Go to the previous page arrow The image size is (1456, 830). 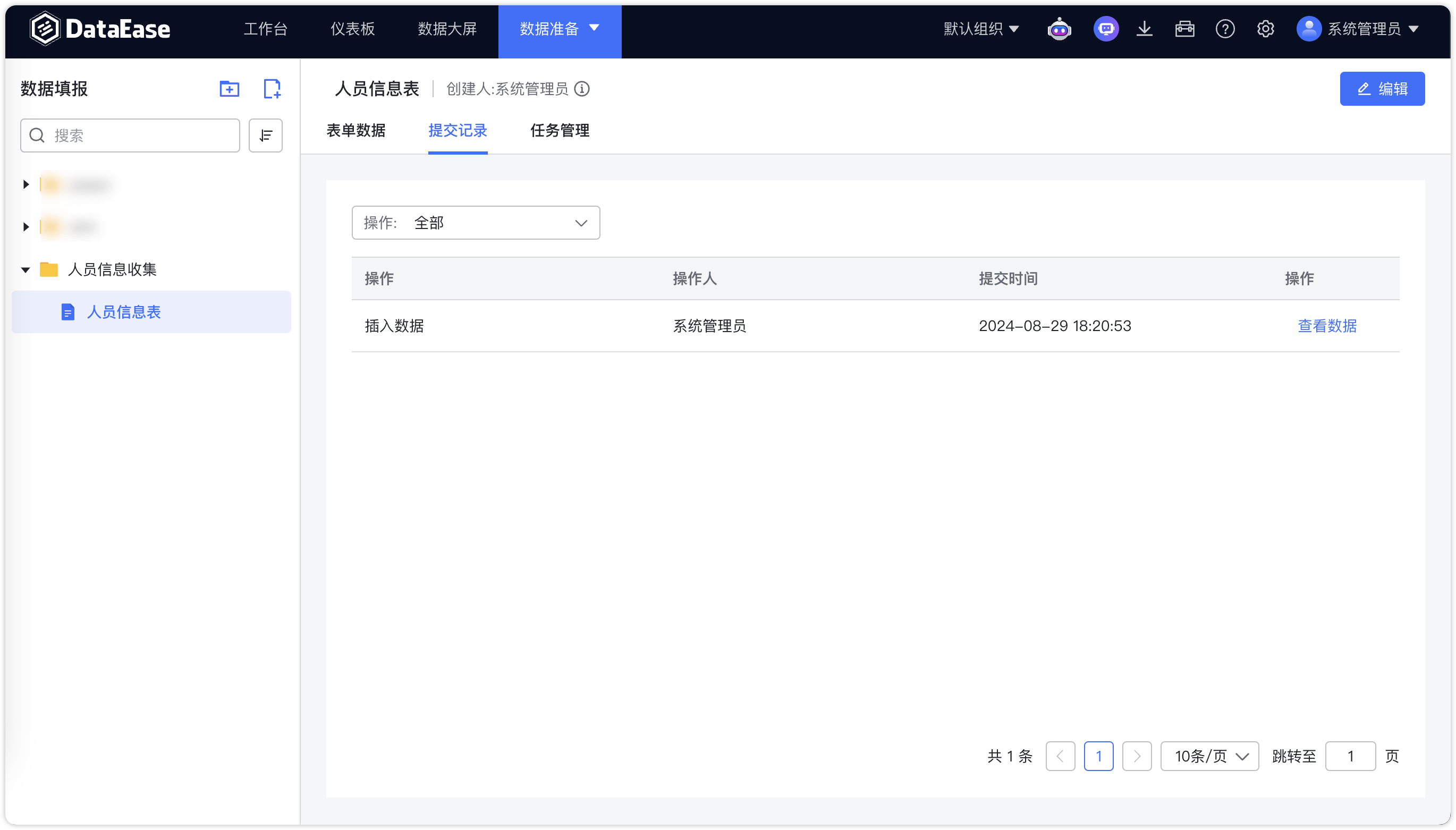(1060, 756)
